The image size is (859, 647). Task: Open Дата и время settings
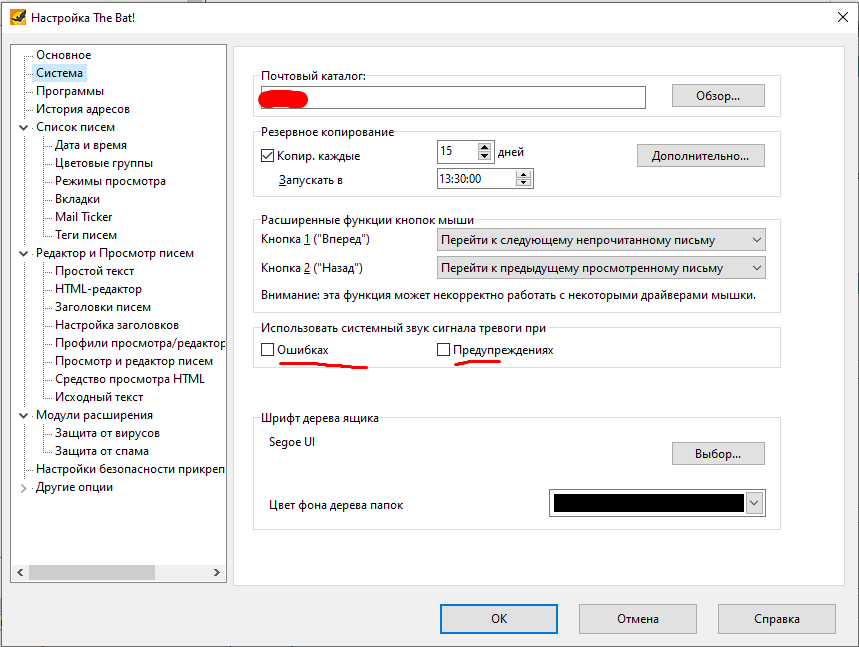pos(91,145)
